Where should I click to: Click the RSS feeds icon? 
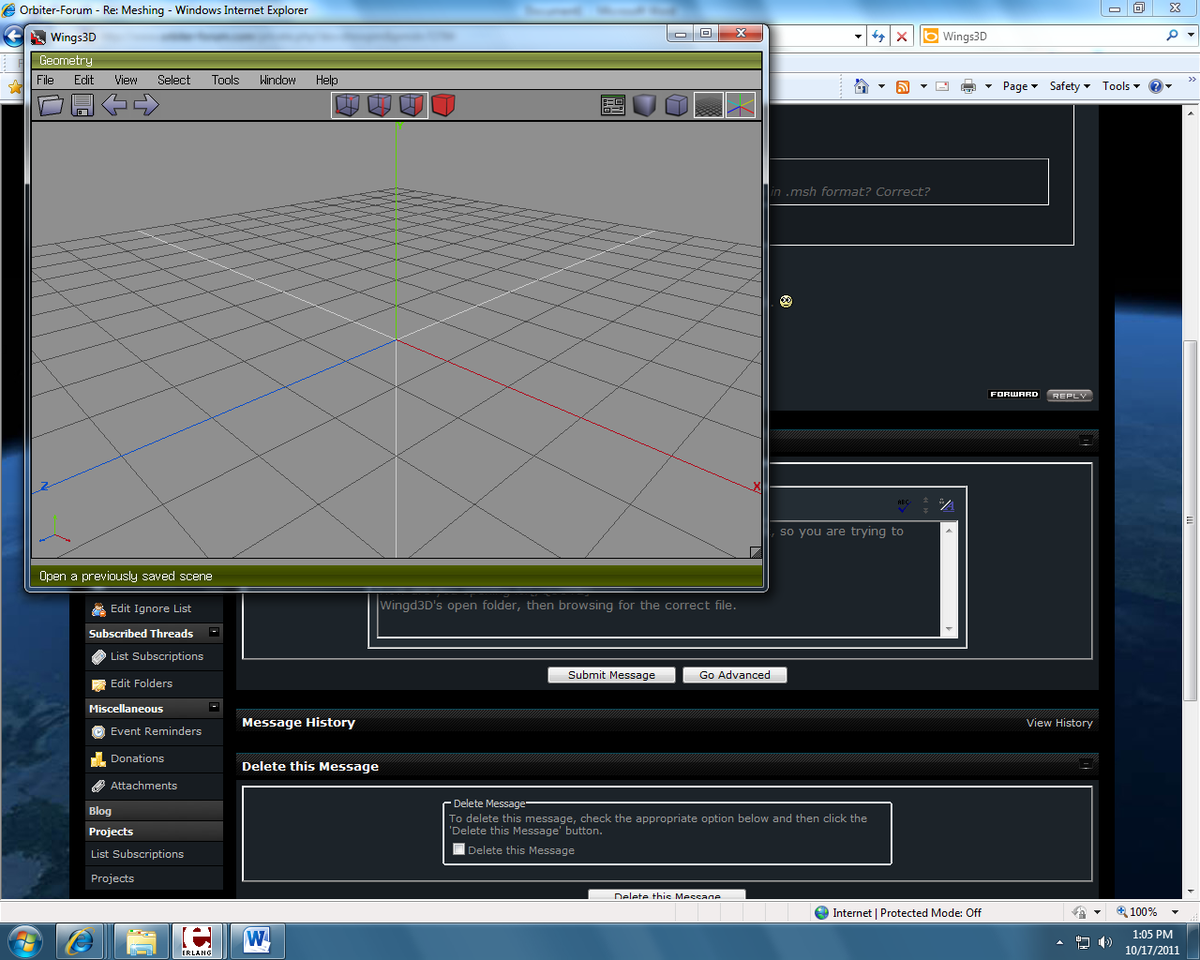(903, 86)
